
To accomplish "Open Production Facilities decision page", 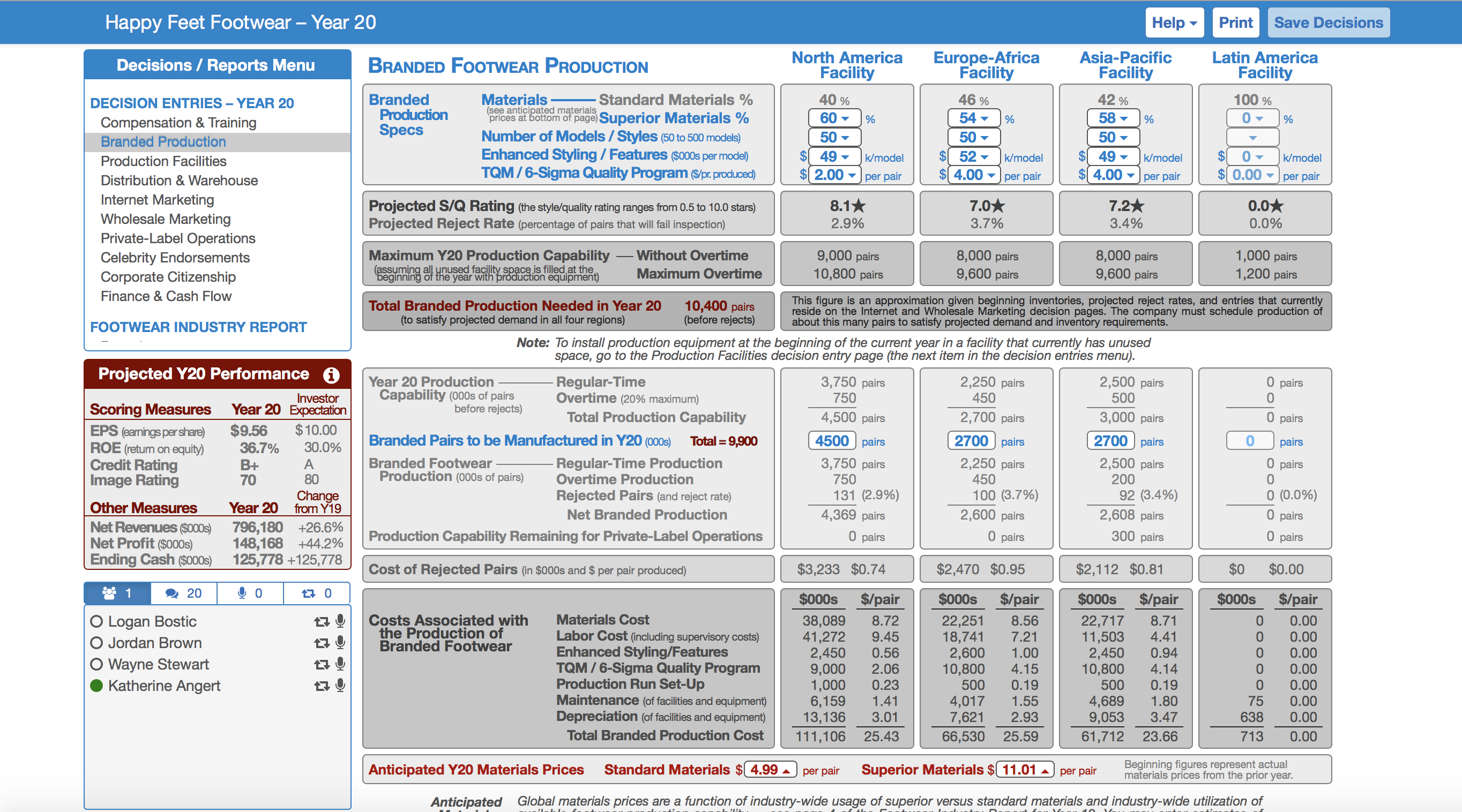I will (x=163, y=161).
